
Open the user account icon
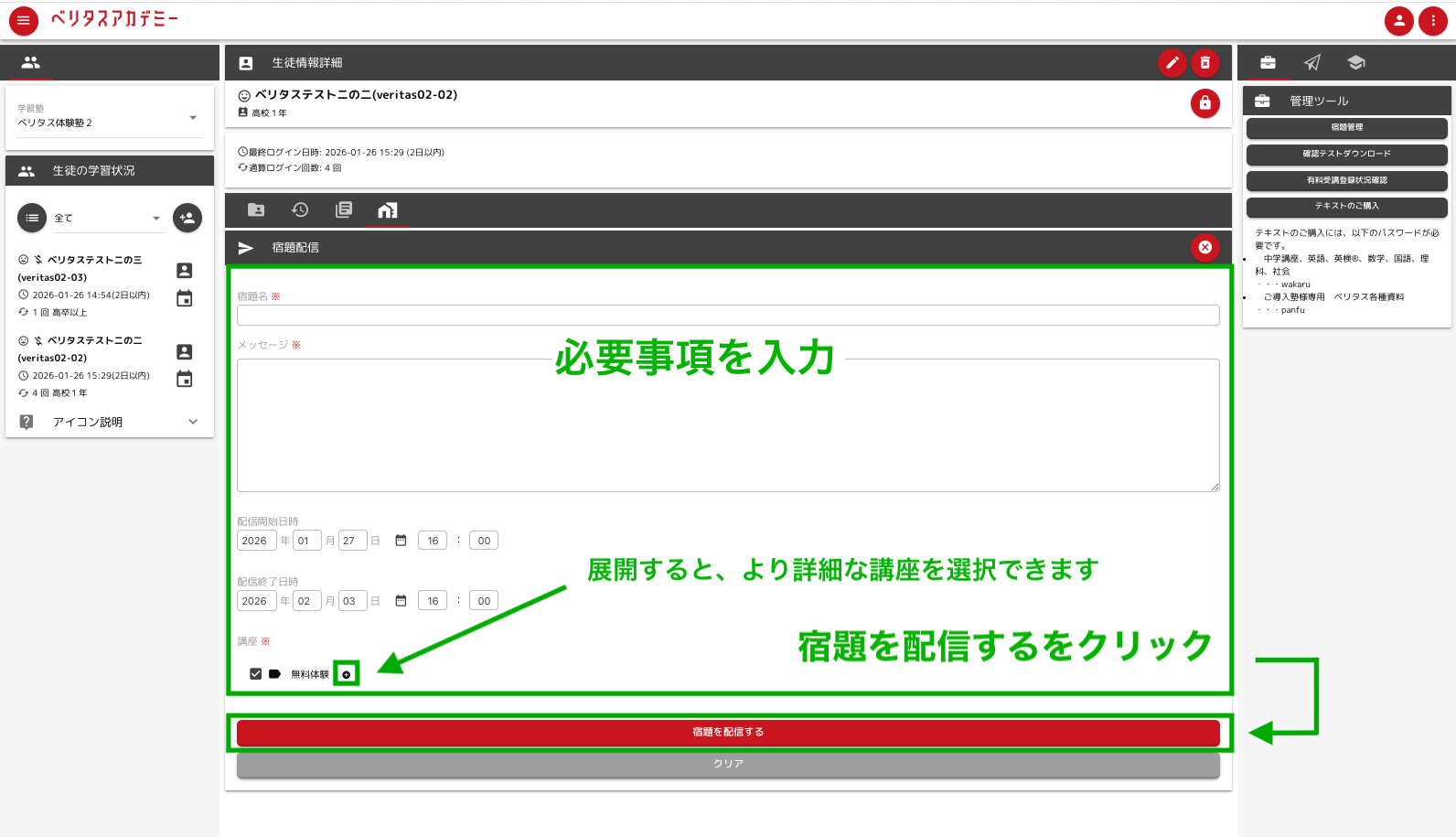1398,20
